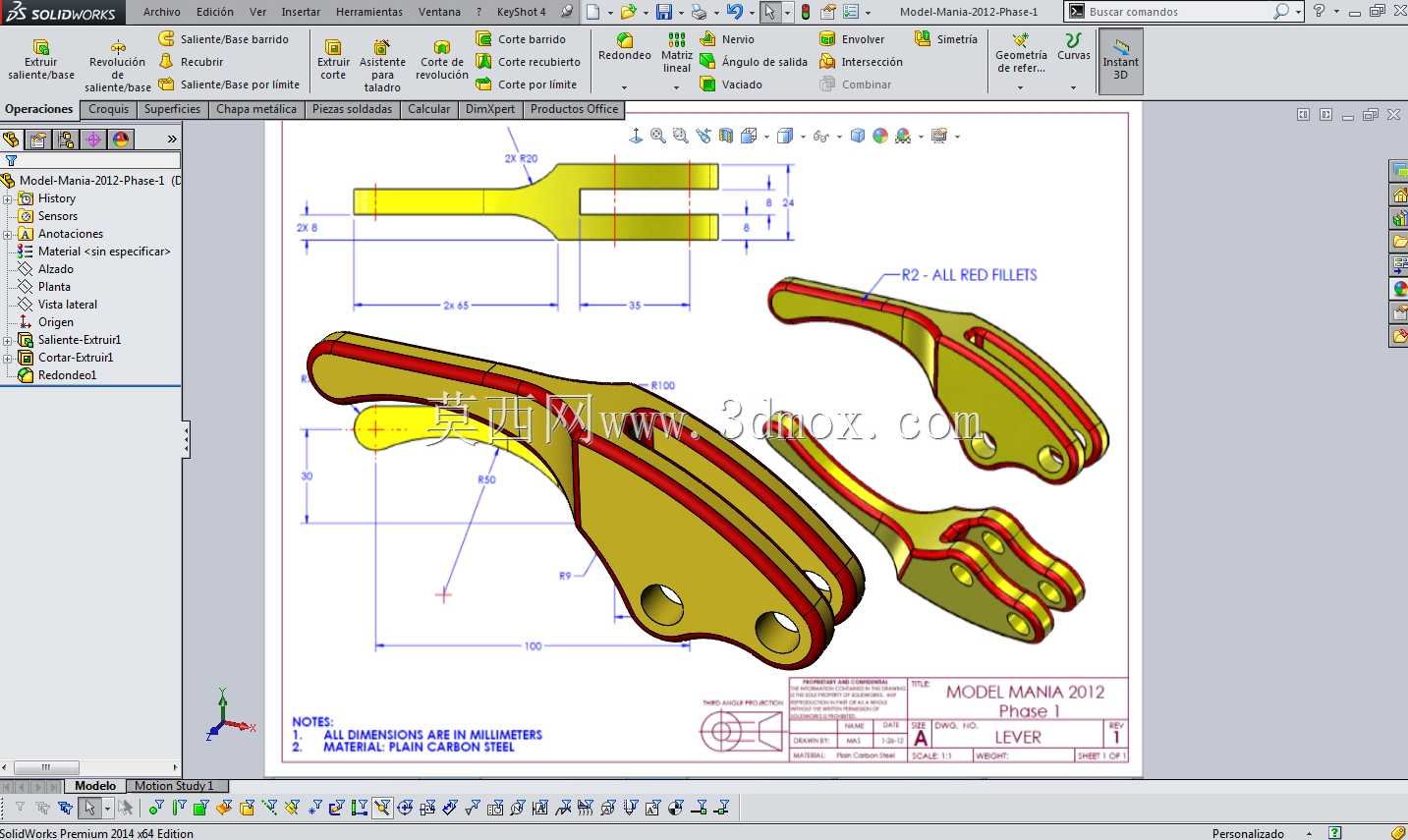1408x840 pixels.
Task: Open Geometría de referencia dropdown arrow
Action: (x=1021, y=87)
